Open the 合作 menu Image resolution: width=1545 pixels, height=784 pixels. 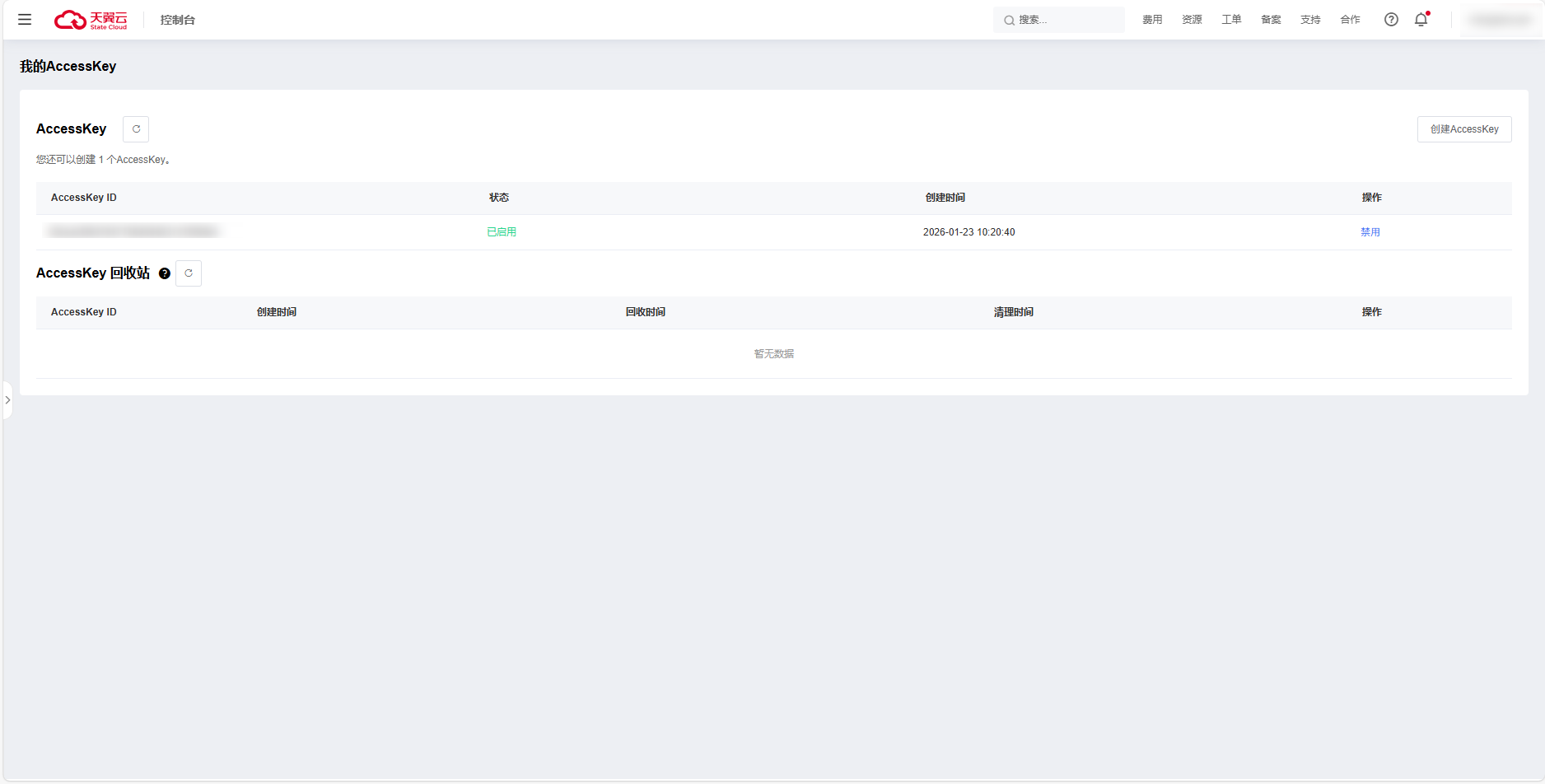click(x=1350, y=20)
